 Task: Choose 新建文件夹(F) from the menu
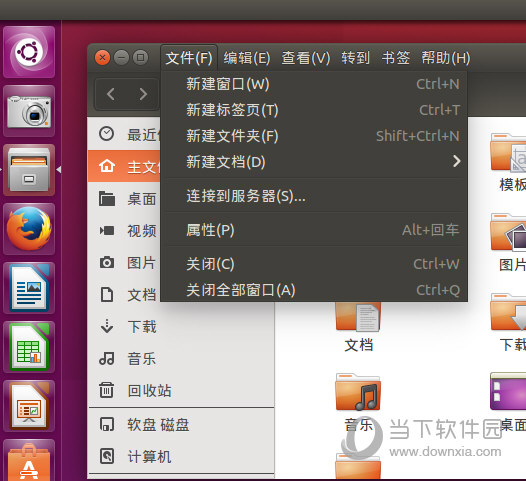pyautogui.click(x=314, y=136)
